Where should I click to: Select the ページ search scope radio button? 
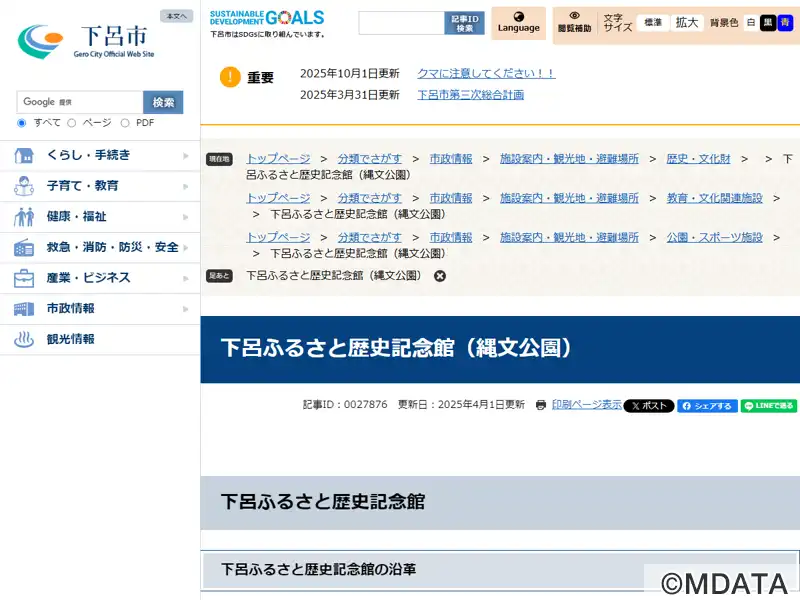(x=71, y=123)
